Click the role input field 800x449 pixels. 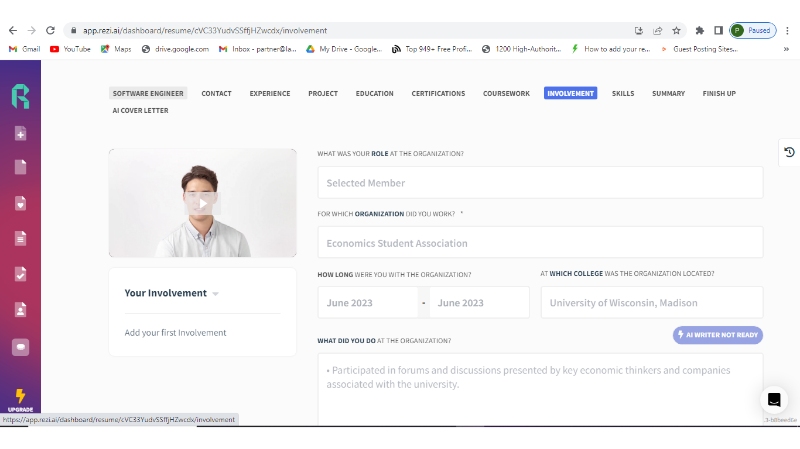pos(540,183)
